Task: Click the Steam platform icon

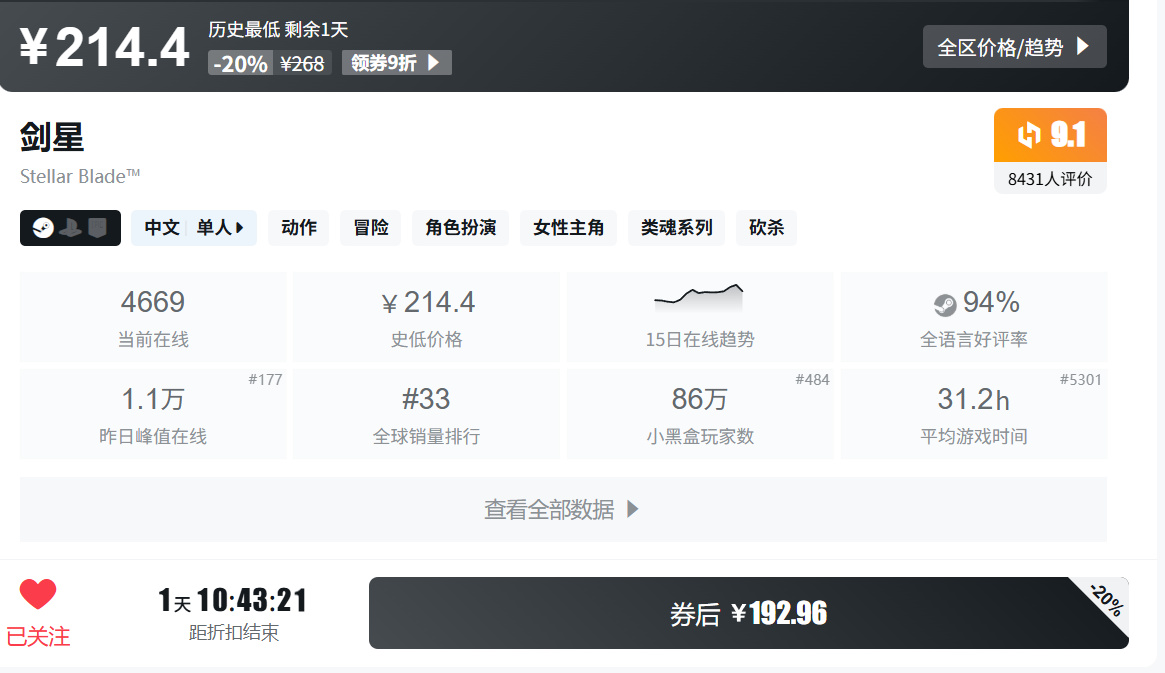Action: pos(43,228)
